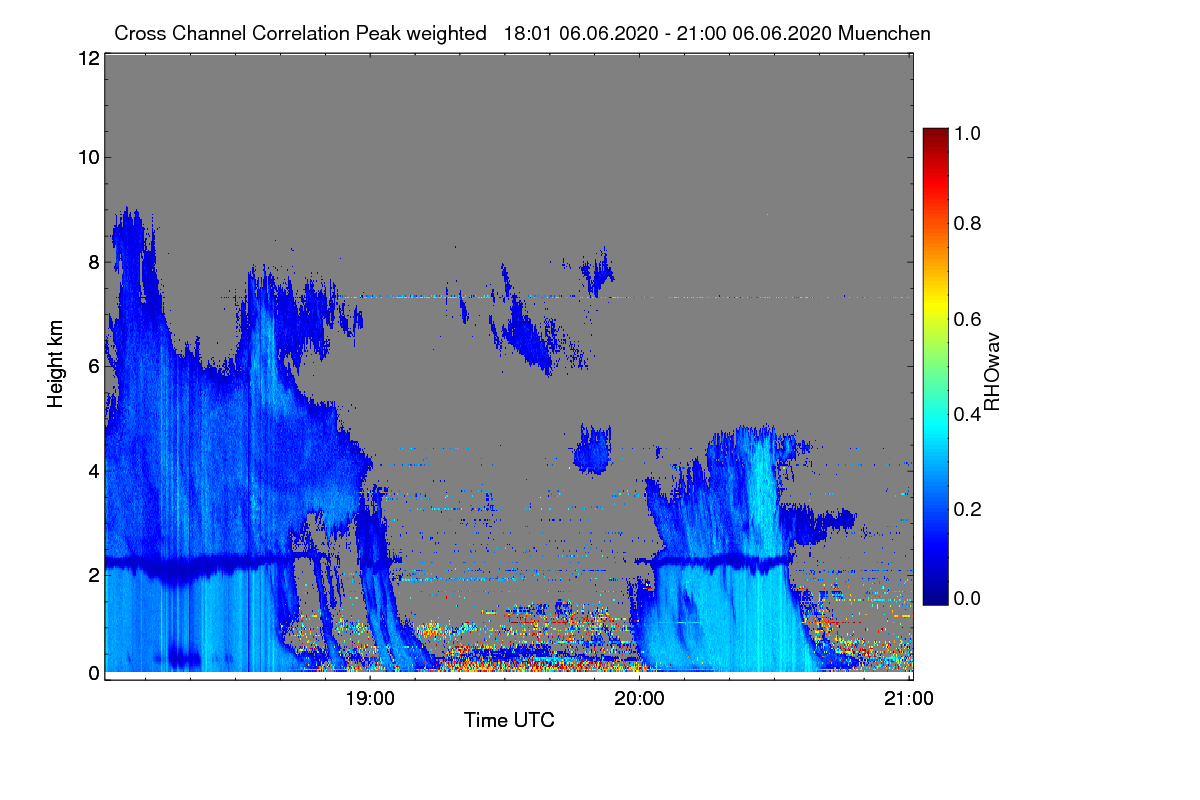Click the '21:00' time axis tick label
Screen dimensions: 1200x800
pos(909,699)
